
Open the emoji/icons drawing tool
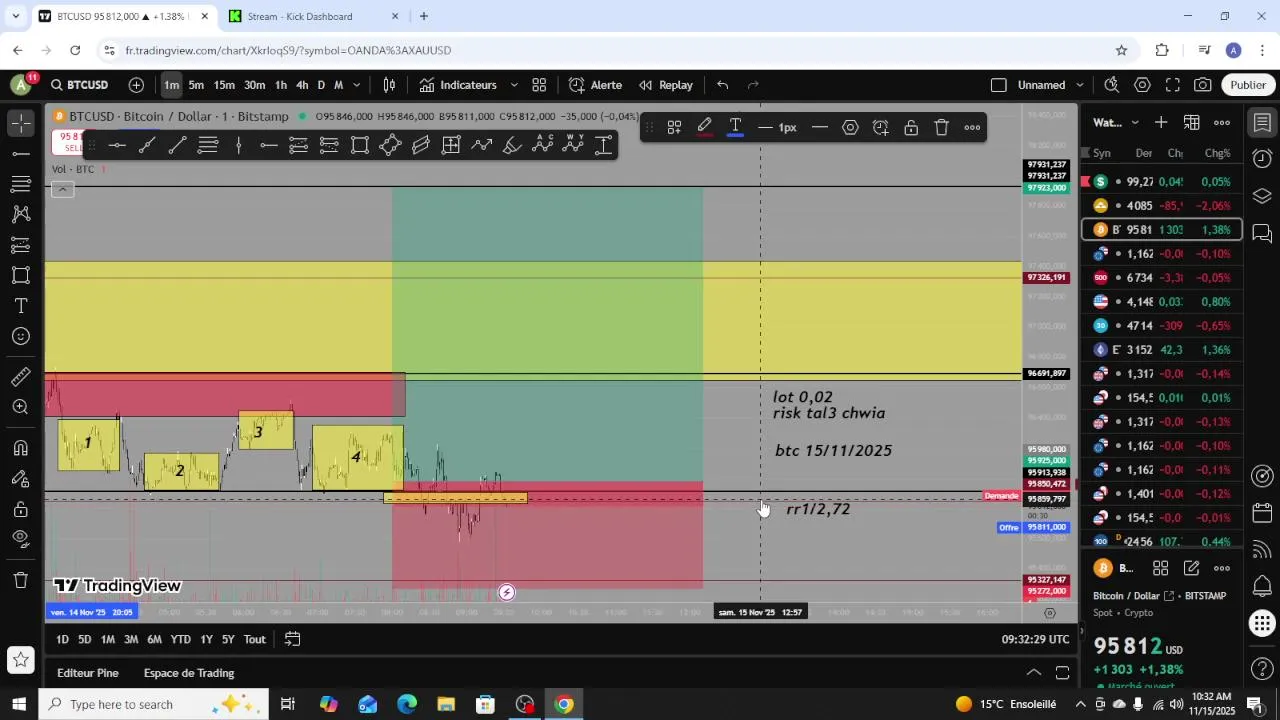(x=21, y=336)
